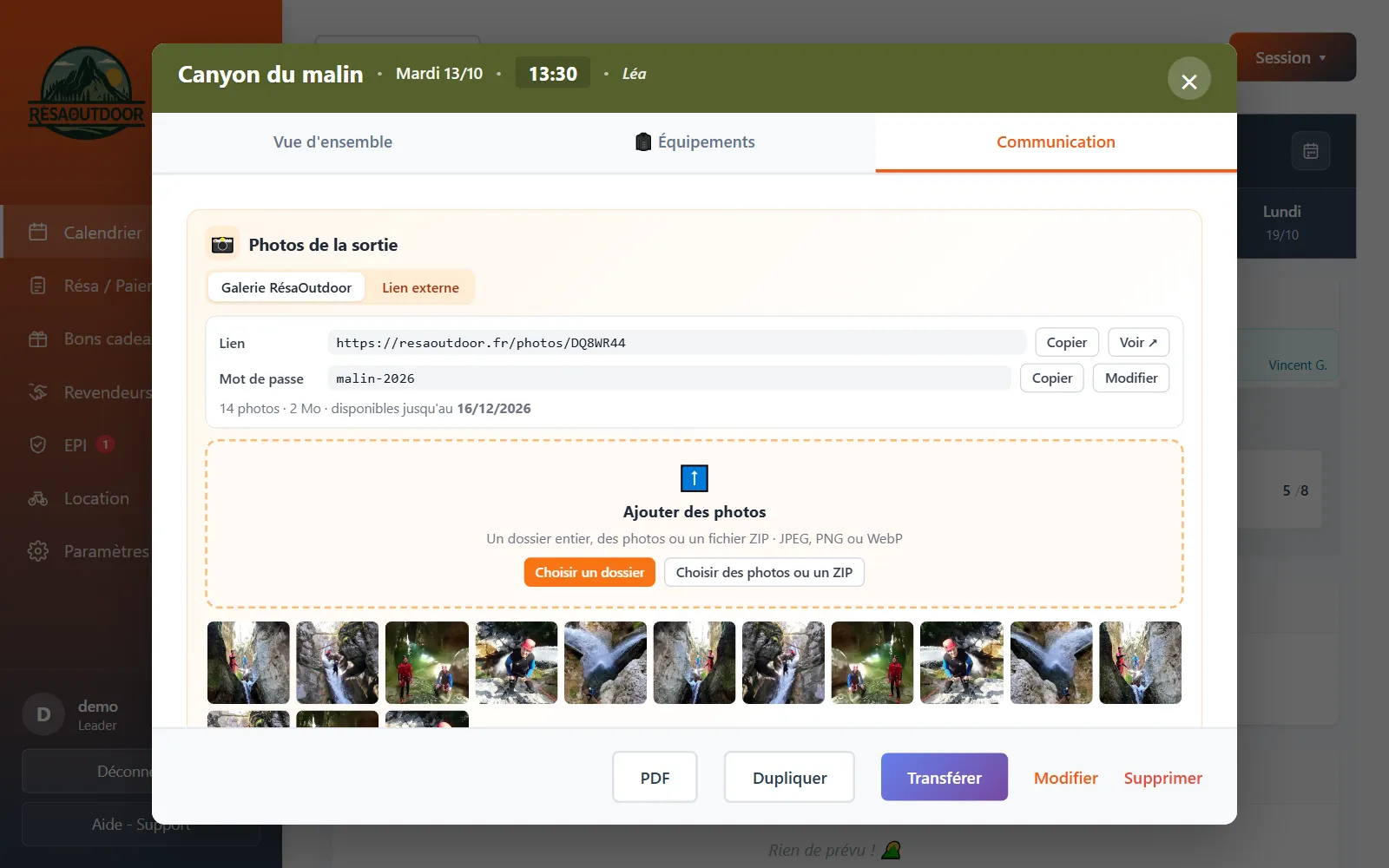Click the Déconnexion button in the sidebar
This screenshot has height=868, width=1389.
[x=87, y=771]
